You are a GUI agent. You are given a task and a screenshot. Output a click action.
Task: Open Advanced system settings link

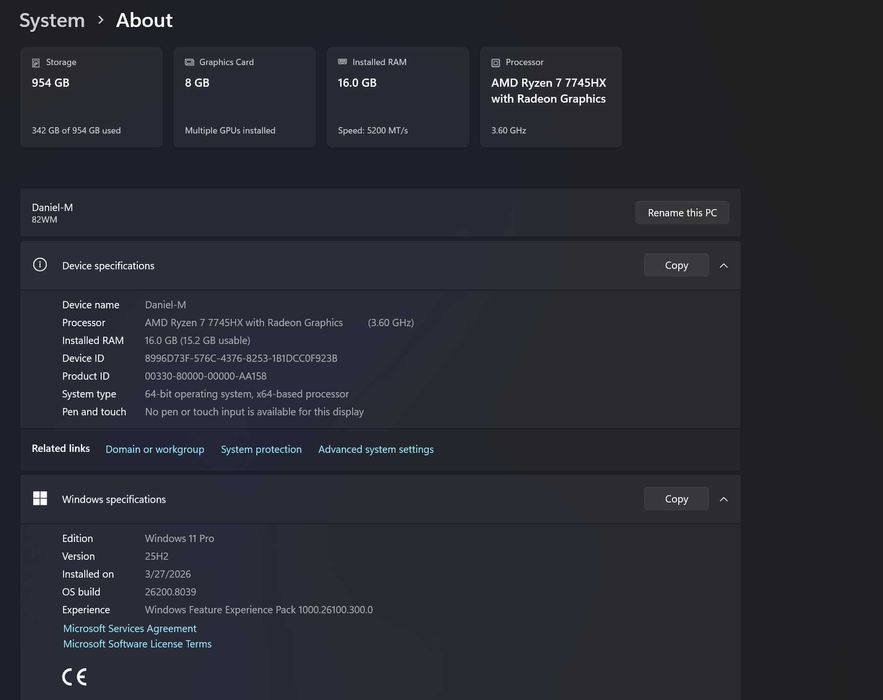[376, 449]
